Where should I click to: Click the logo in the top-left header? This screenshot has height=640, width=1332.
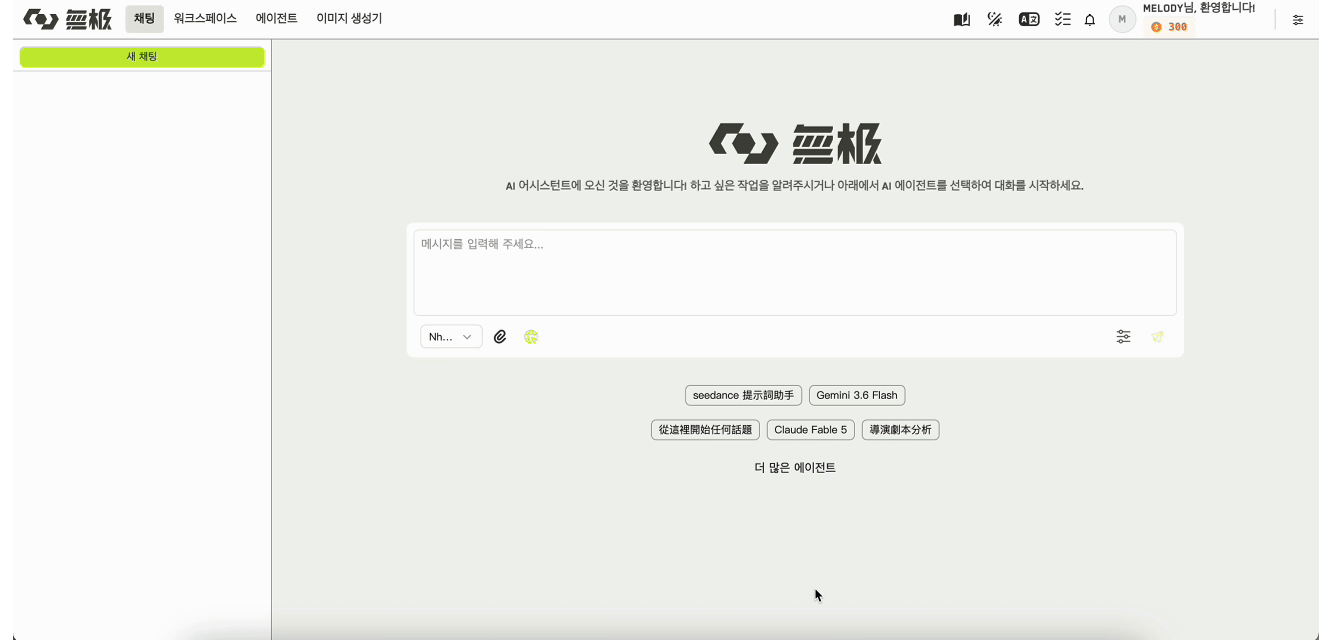pyautogui.click(x=68, y=19)
